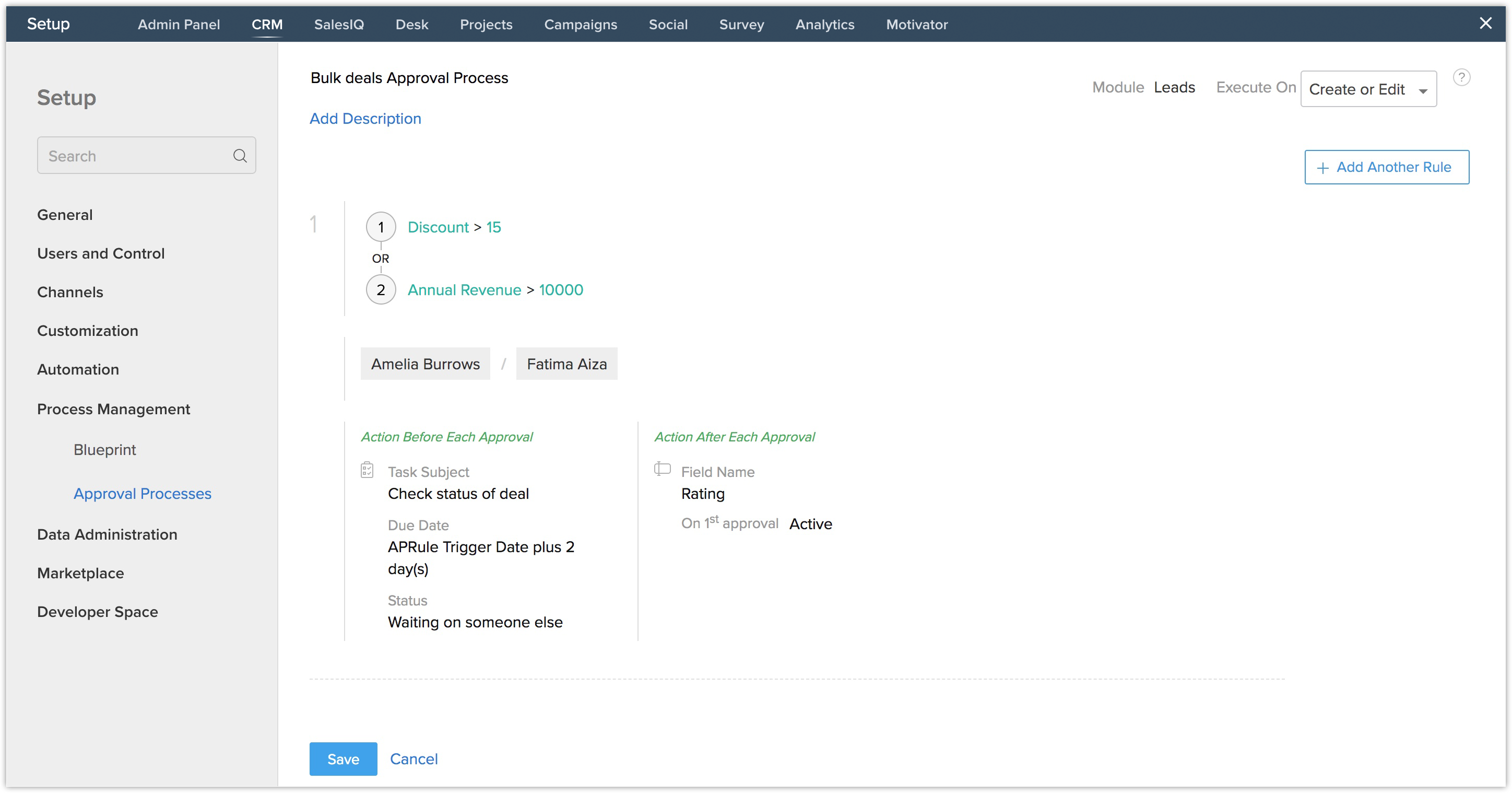Switch to the Admin Panel tab
This screenshot has height=793, width=1512.
point(179,24)
